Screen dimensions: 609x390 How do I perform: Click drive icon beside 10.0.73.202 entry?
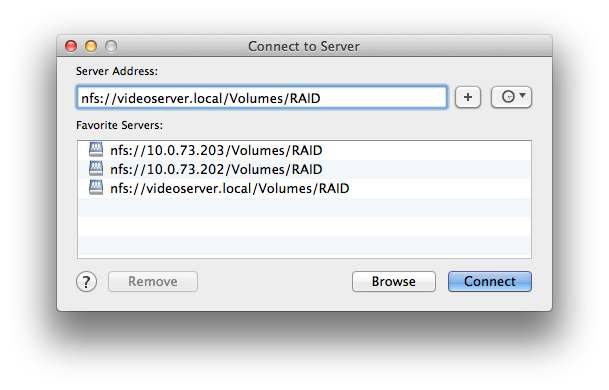pos(96,169)
